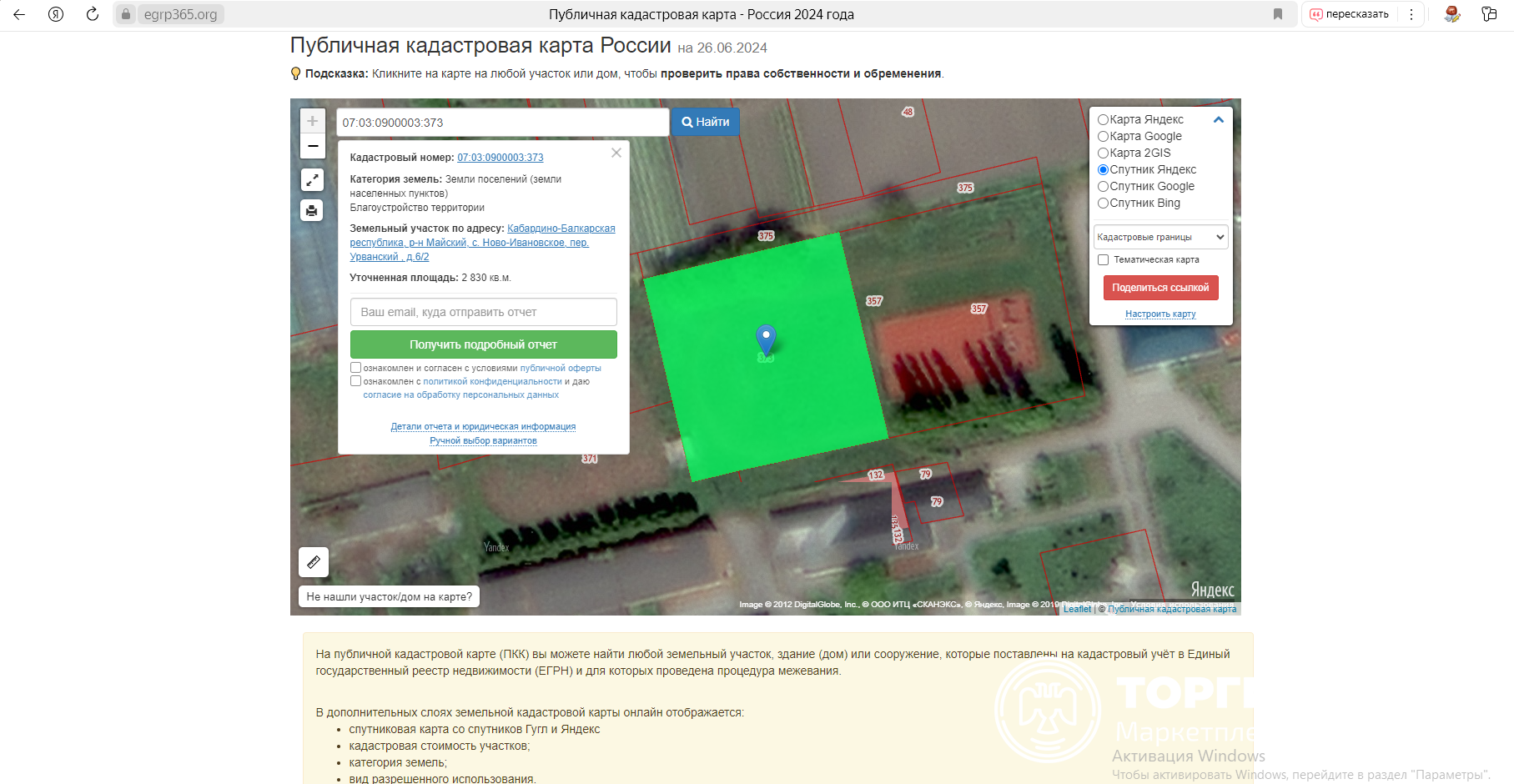Viewport: 1514px width, 784px height.
Task: Click the blue location marker pin
Action: [766, 339]
